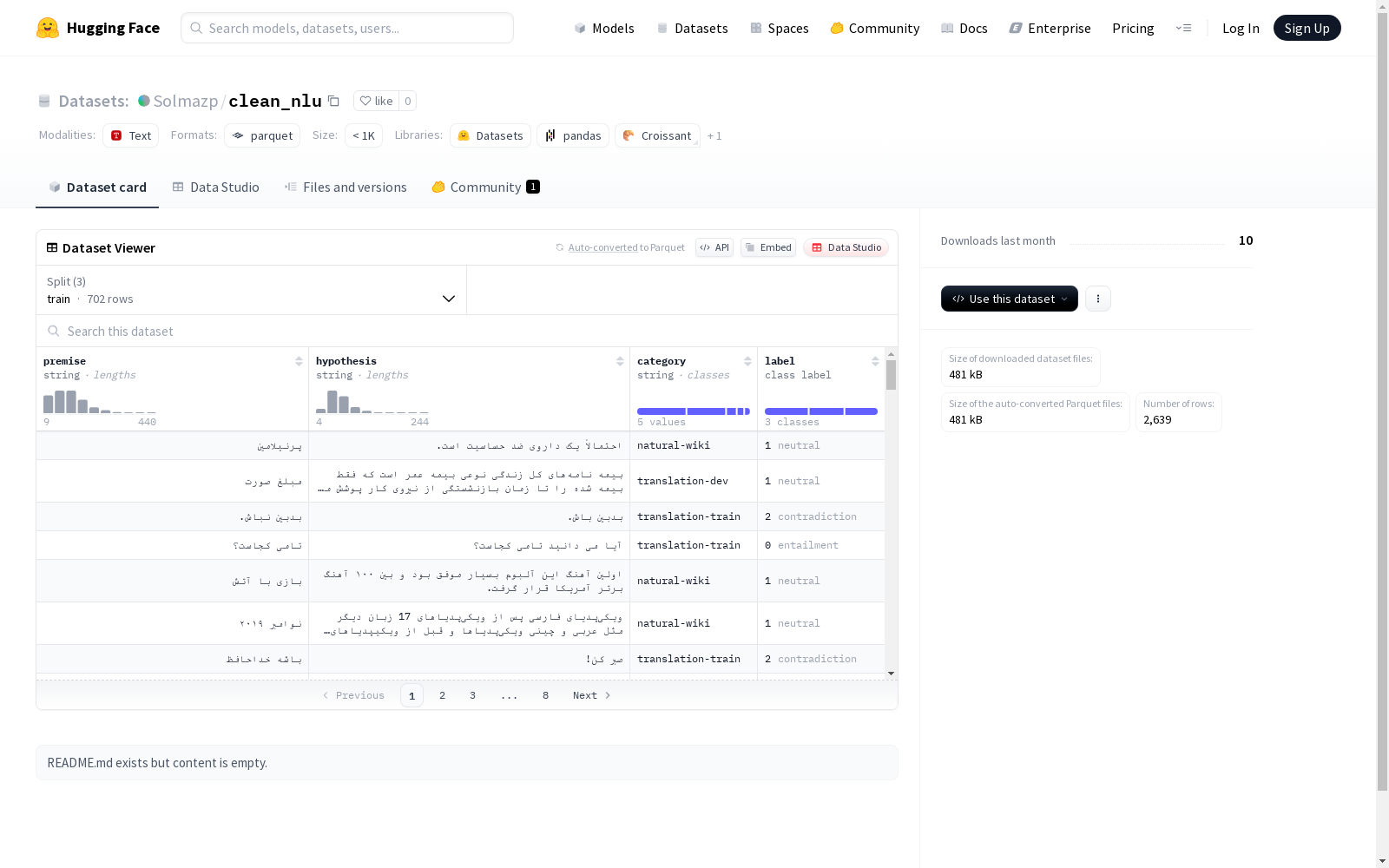Switch to the Data Studio tab

(215, 187)
